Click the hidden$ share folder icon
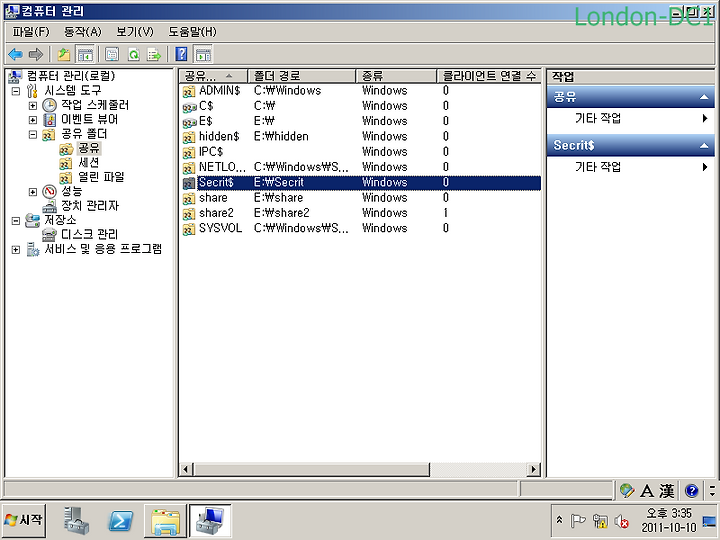The height and width of the screenshot is (540, 720). tap(189, 137)
